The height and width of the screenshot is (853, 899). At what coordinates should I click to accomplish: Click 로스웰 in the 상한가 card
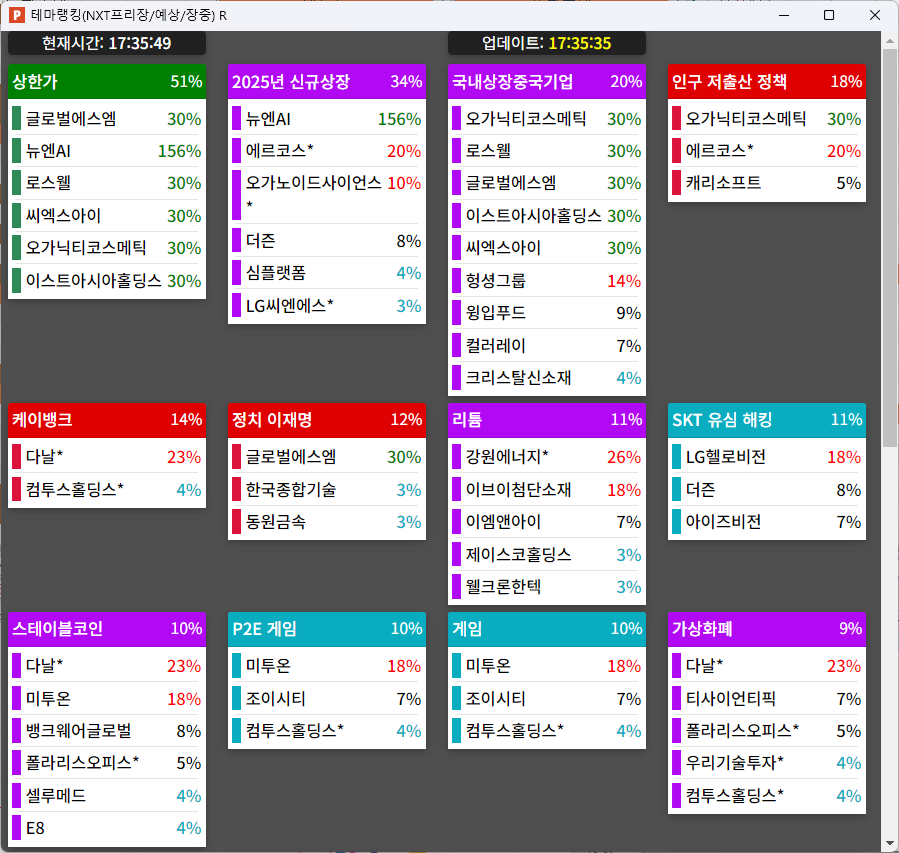107,183
